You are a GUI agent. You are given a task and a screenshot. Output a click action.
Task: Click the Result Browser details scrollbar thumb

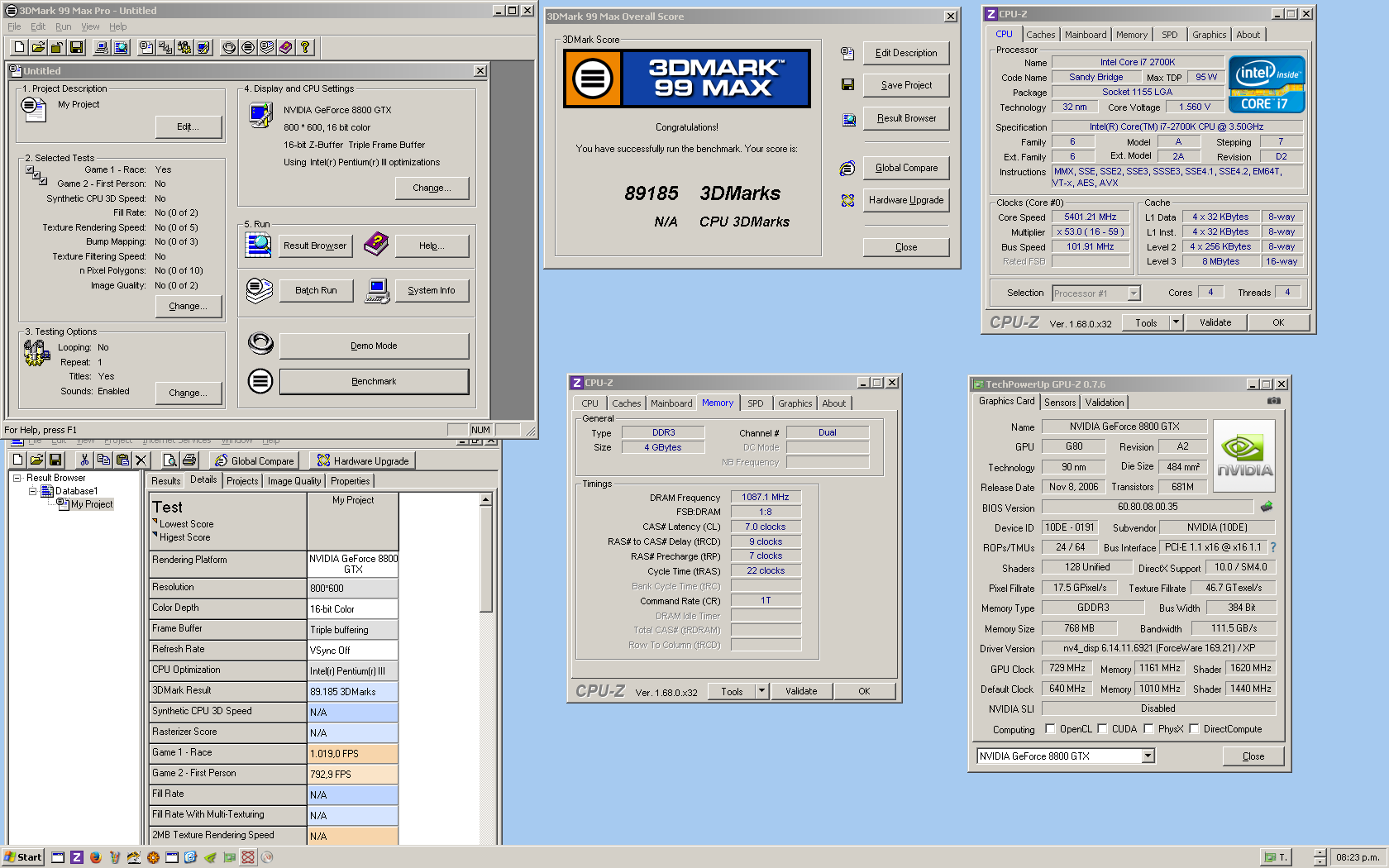[x=486, y=559]
